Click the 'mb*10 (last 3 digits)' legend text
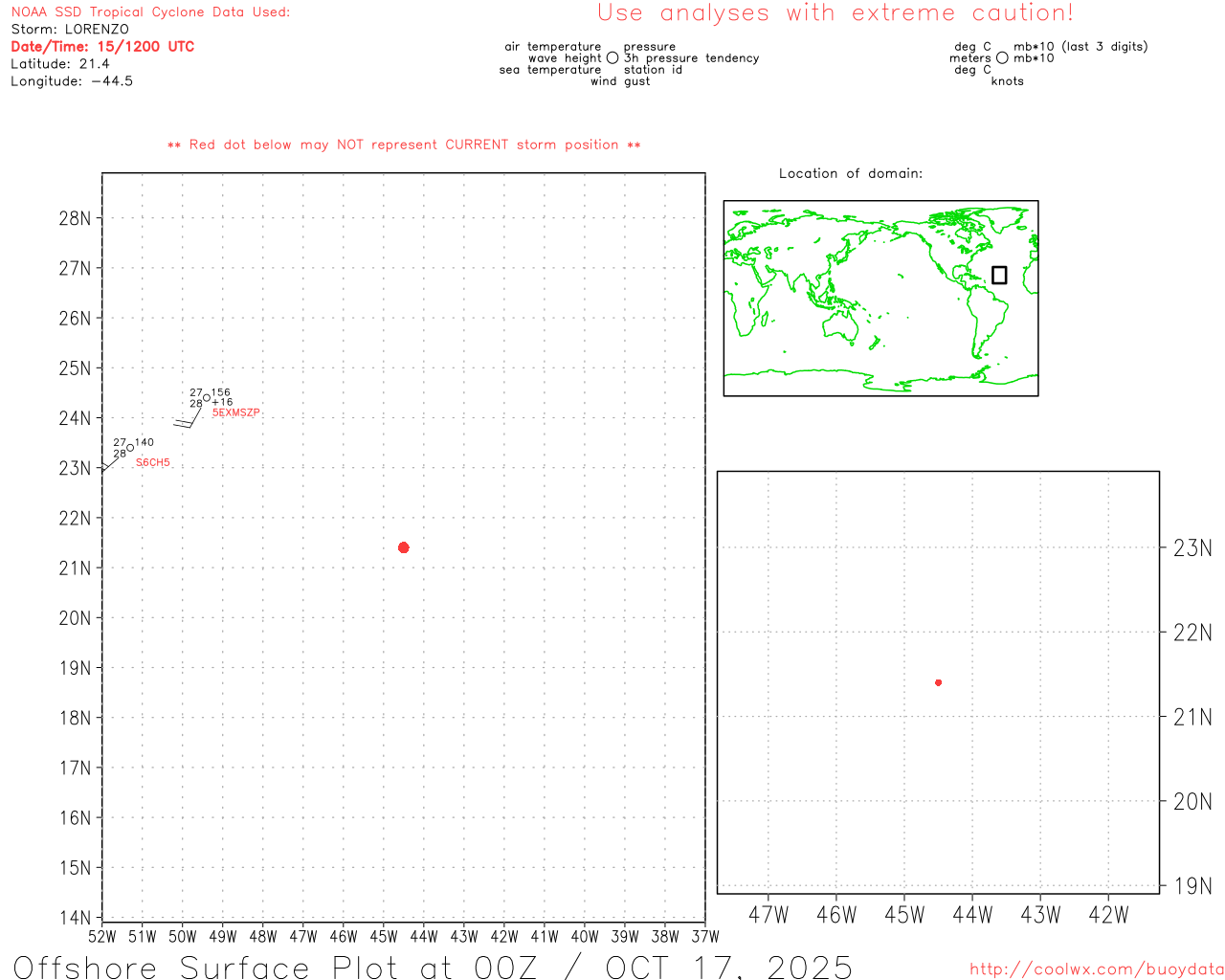 point(1080,47)
